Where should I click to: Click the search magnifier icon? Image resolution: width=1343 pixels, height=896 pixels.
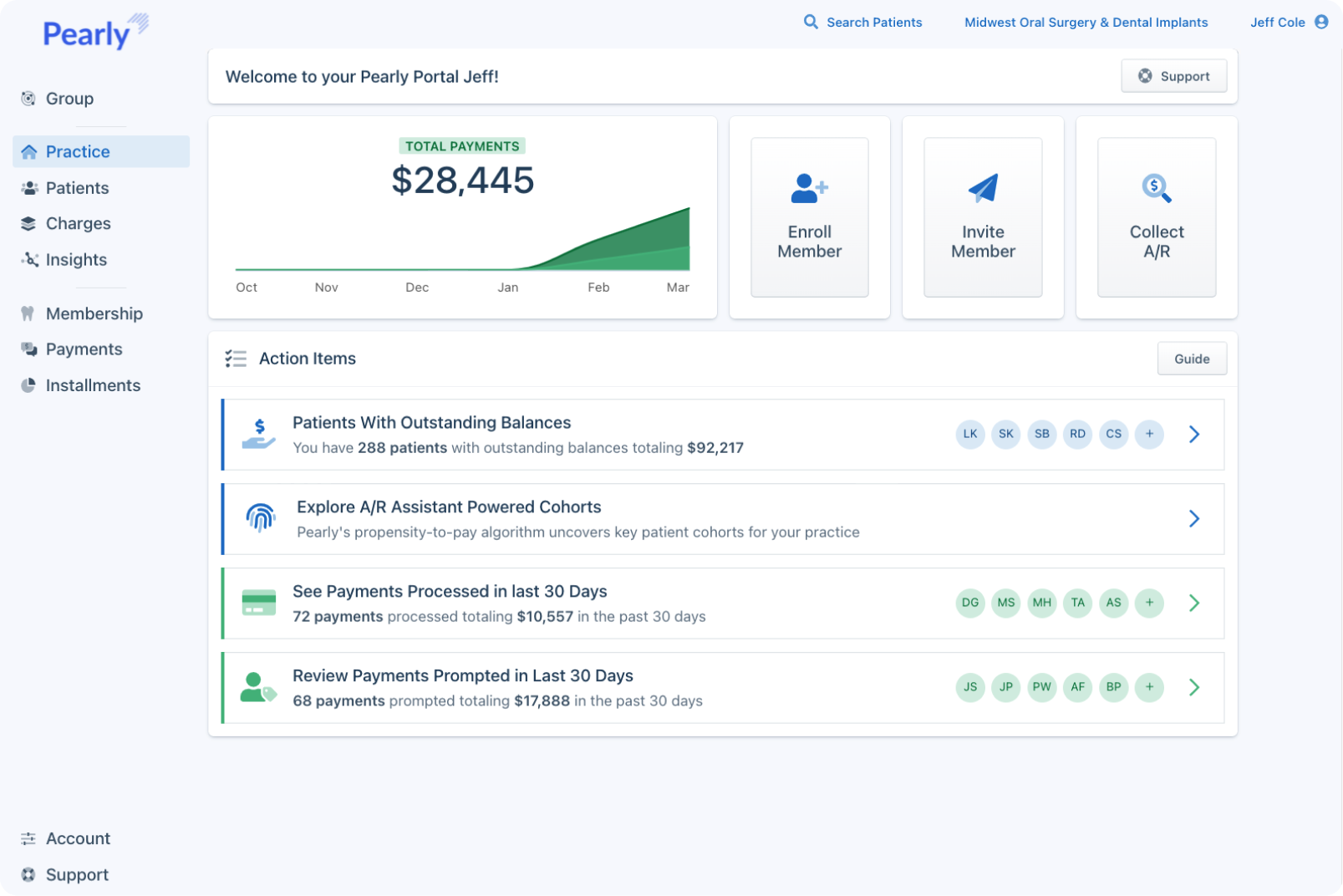tap(811, 22)
